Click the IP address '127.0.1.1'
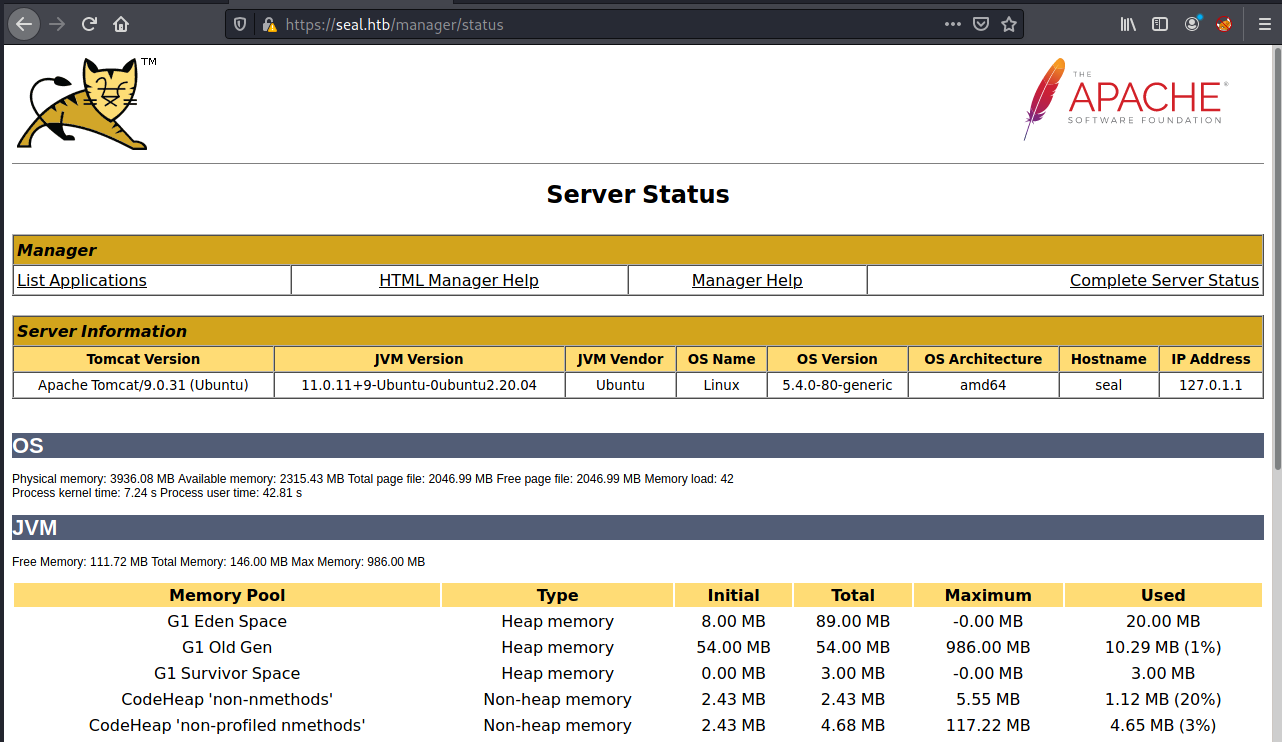 [1211, 384]
